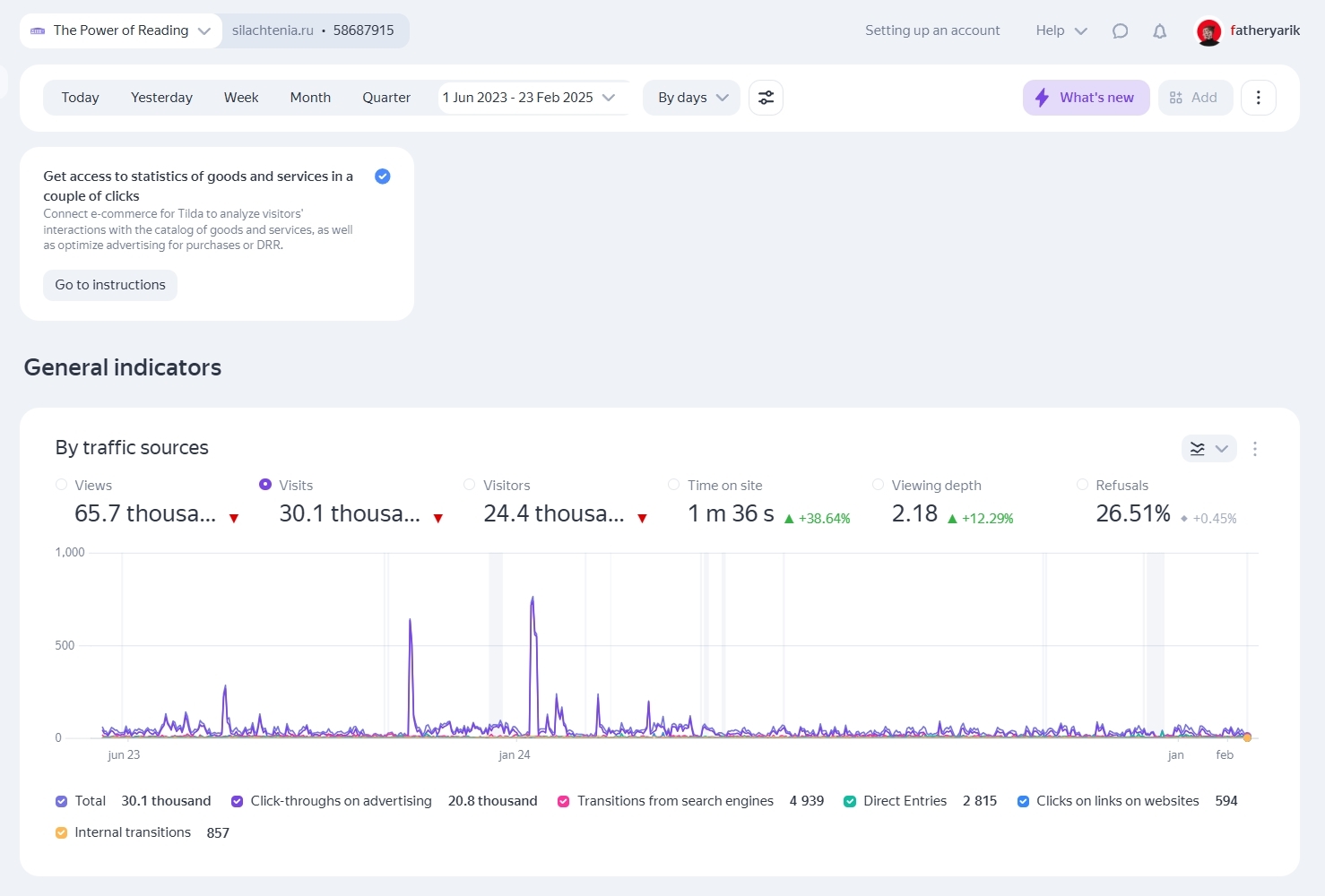Open the By days grouping dropdown

[691, 98]
